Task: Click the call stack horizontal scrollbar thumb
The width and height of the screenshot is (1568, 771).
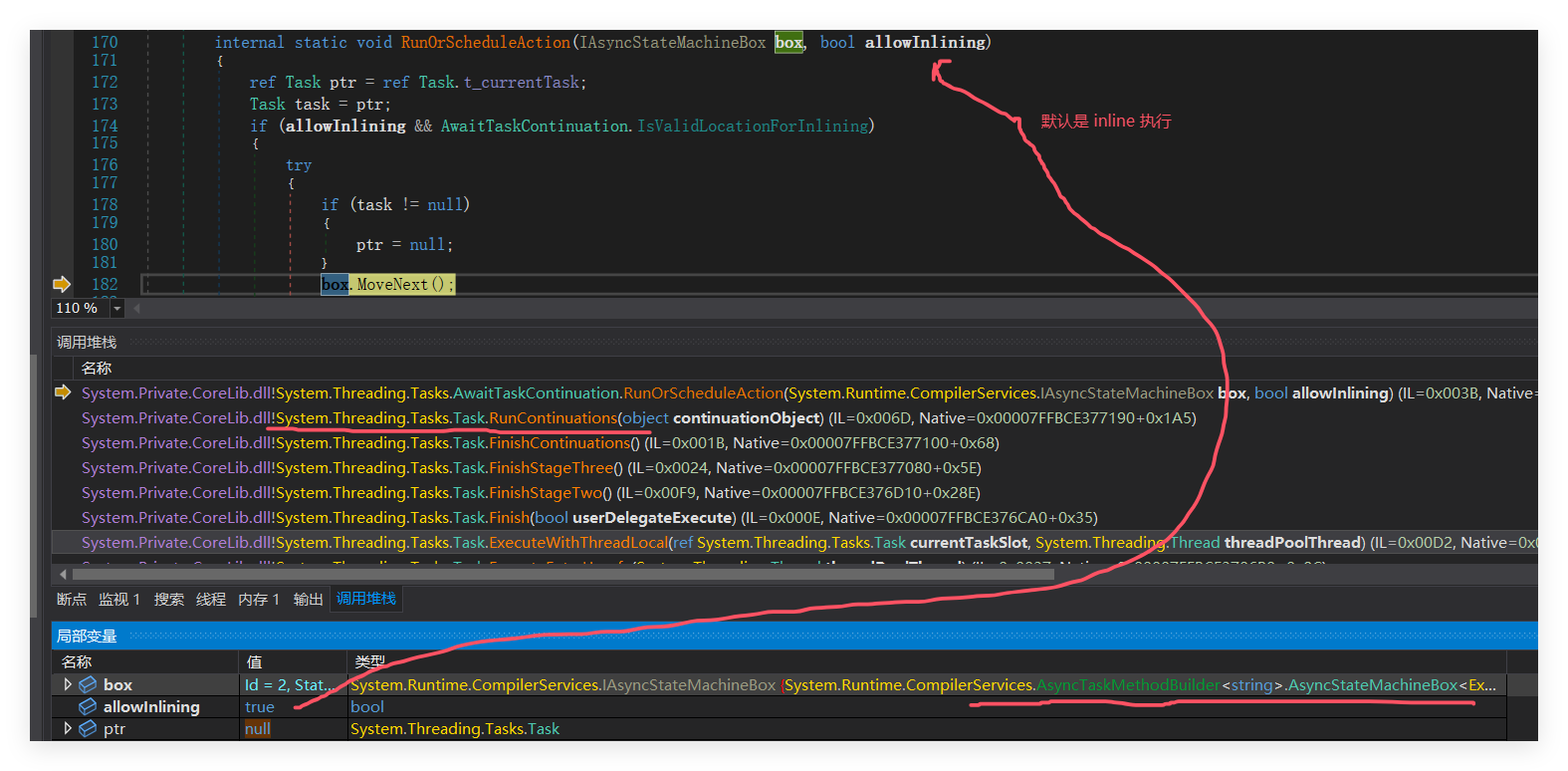Action: click(597, 574)
